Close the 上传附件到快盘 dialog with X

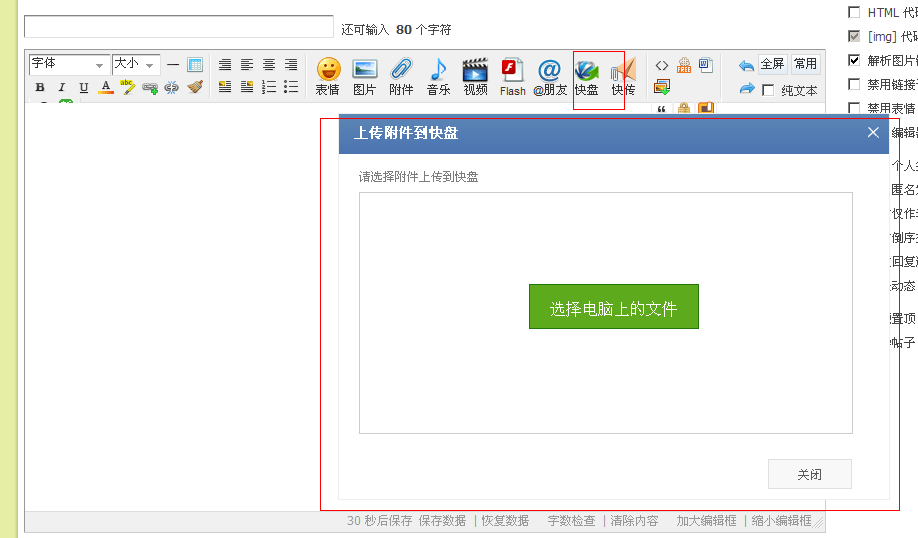(x=873, y=133)
